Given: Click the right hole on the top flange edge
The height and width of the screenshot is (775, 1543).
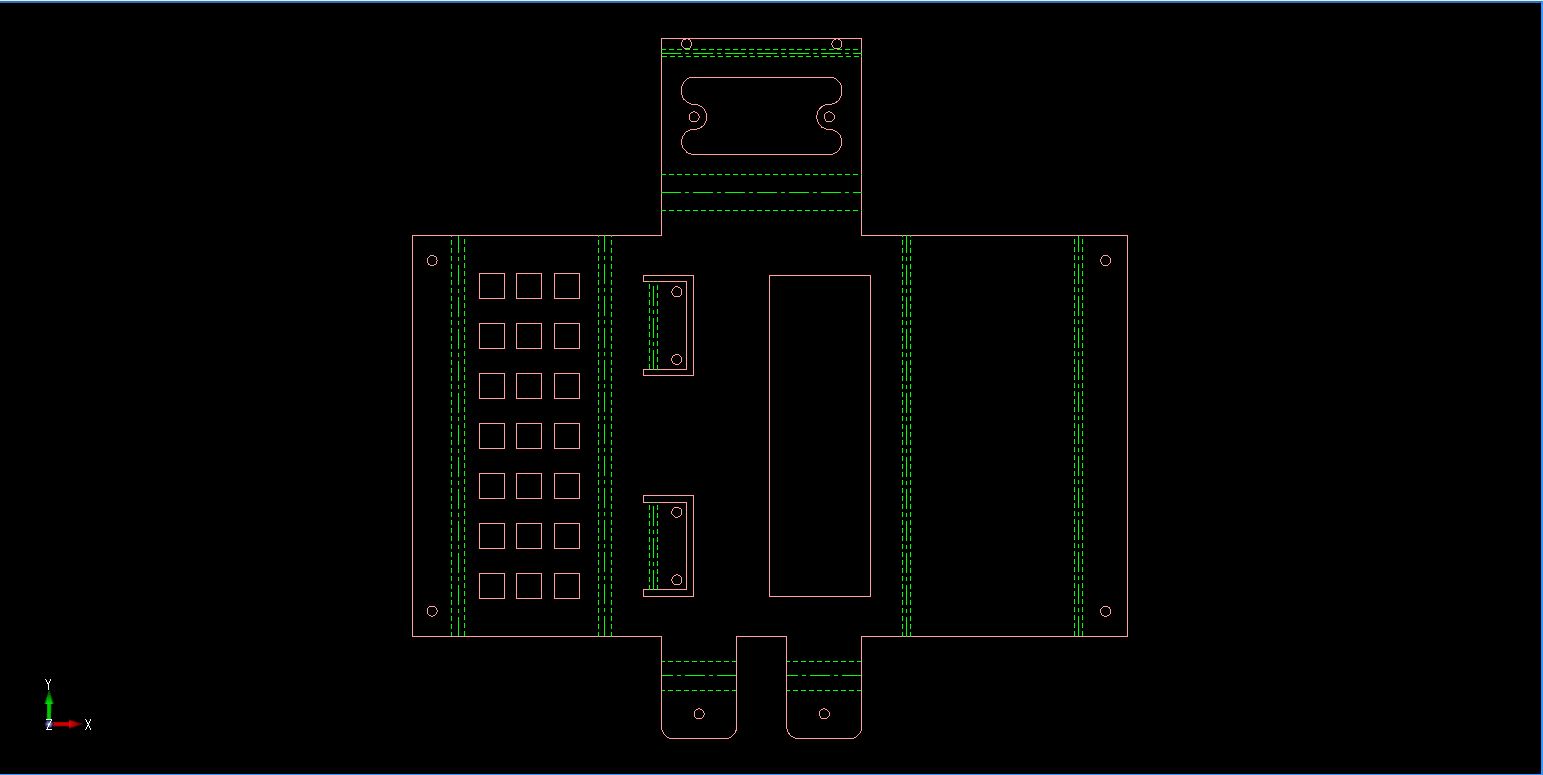Looking at the screenshot, I should [x=837, y=43].
